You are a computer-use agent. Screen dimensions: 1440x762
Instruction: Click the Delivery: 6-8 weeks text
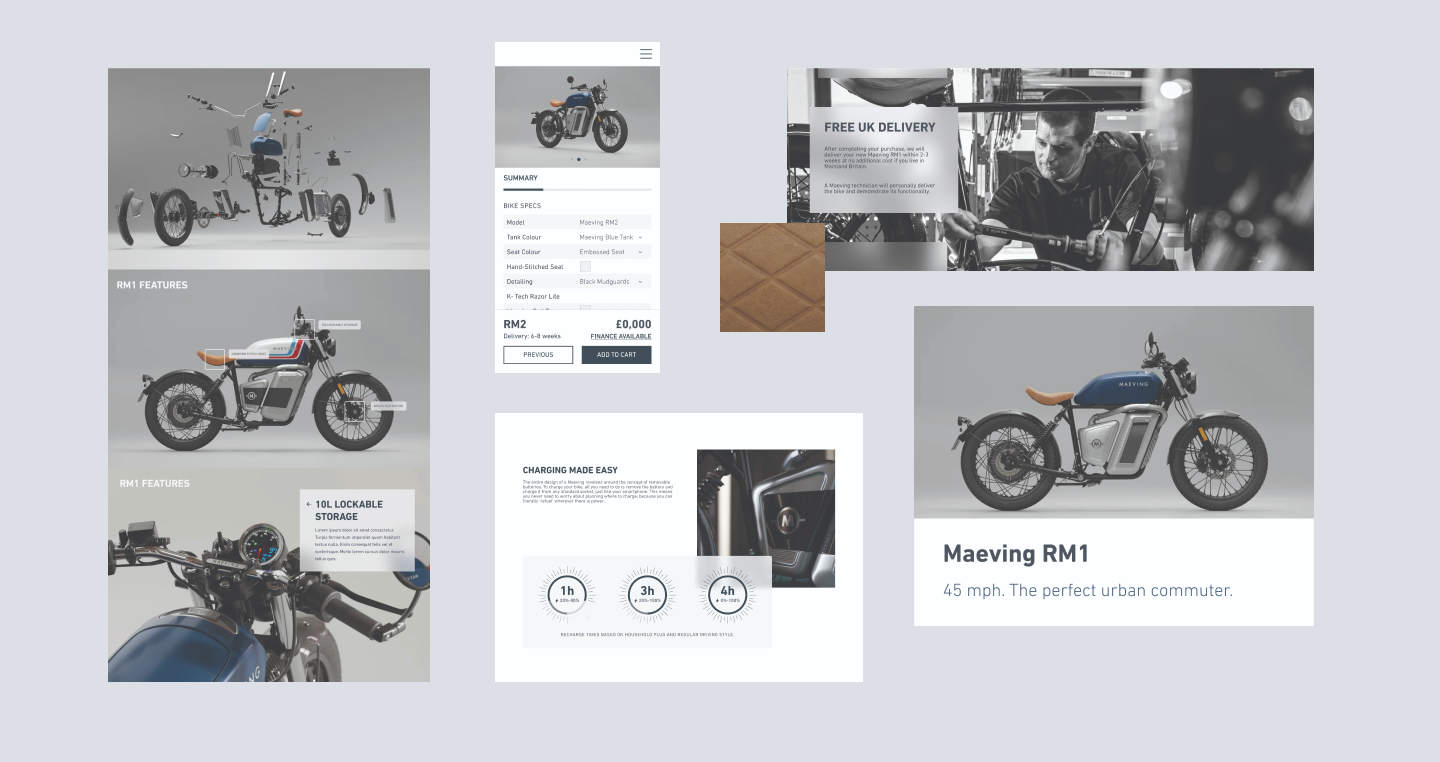pos(532,336)
